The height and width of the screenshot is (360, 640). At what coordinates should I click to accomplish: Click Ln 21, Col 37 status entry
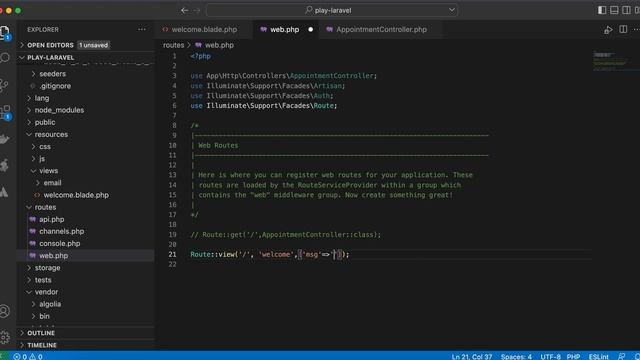[471, 356]
